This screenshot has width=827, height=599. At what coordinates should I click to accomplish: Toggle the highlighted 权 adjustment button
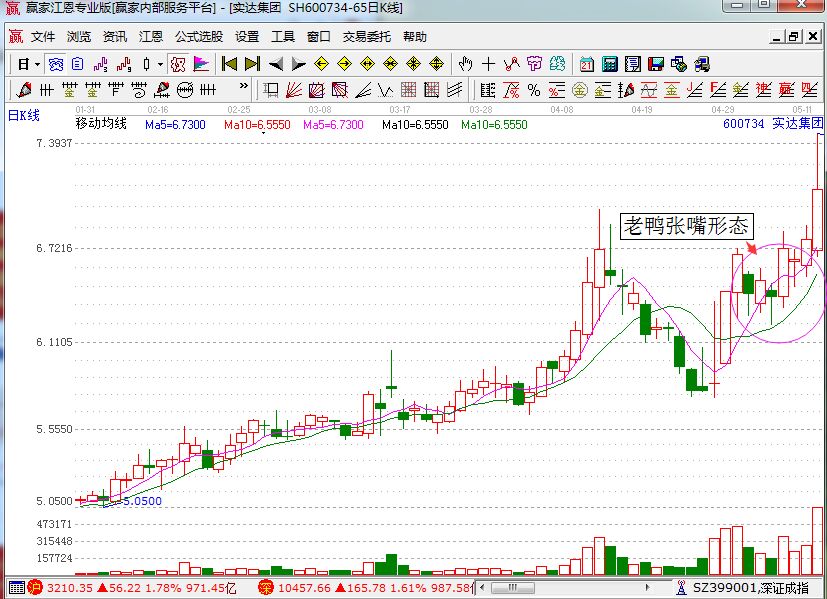point(178,64)
